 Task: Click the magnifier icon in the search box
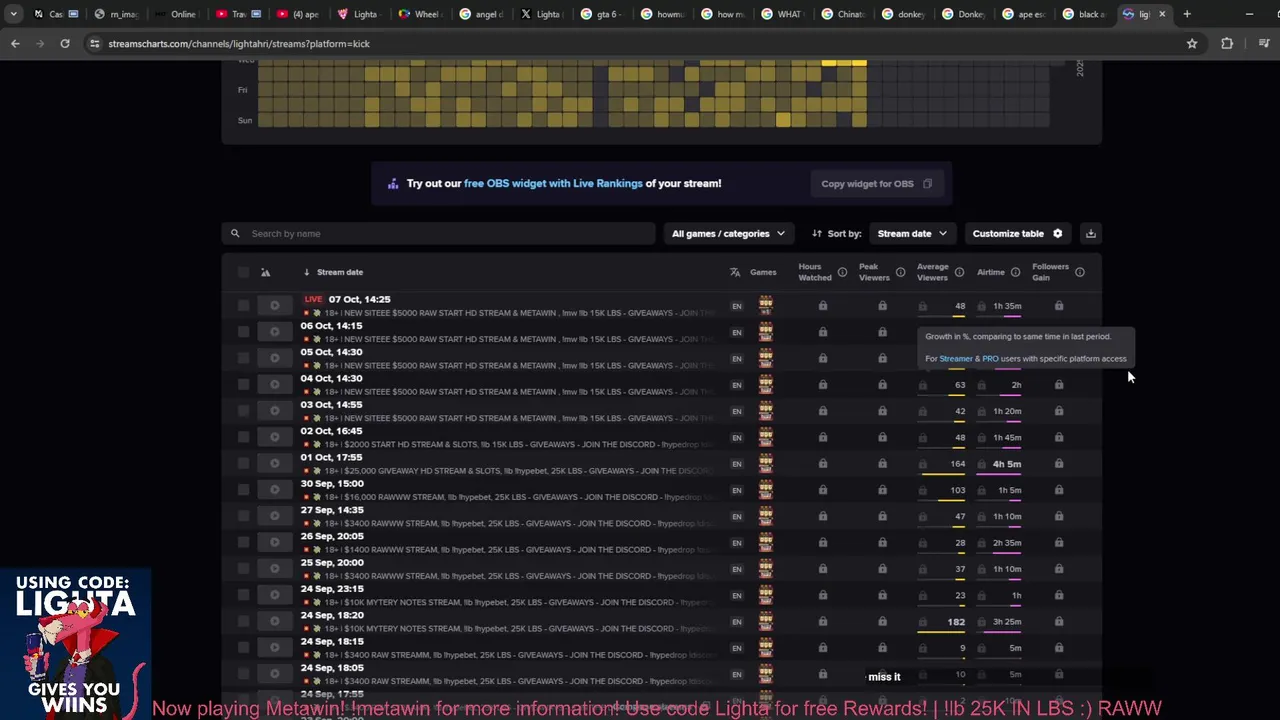point(235,233)
